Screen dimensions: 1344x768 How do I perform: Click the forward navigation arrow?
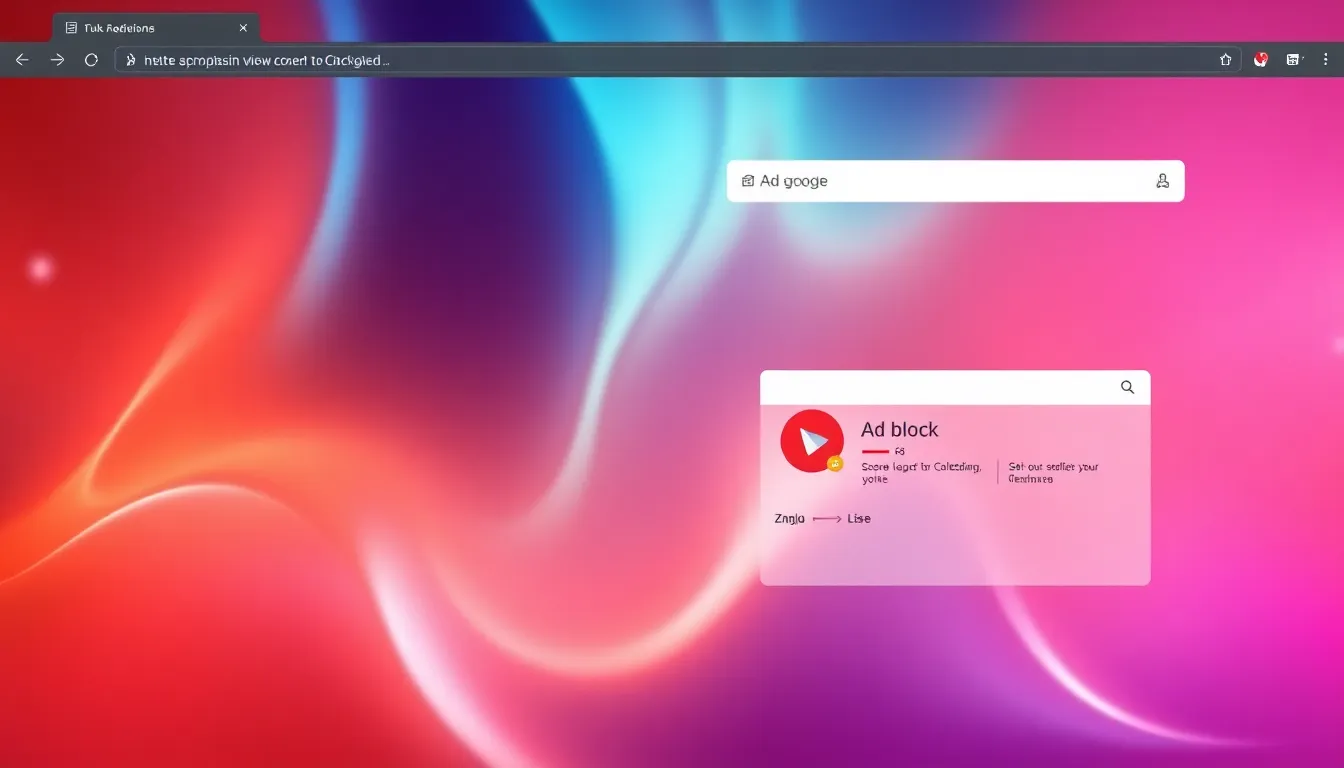(57, 60)
